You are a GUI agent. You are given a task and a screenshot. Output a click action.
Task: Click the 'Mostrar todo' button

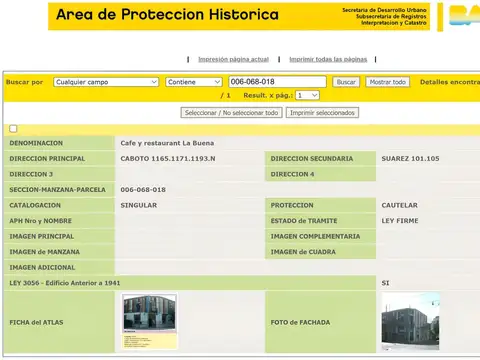(388, 82)
